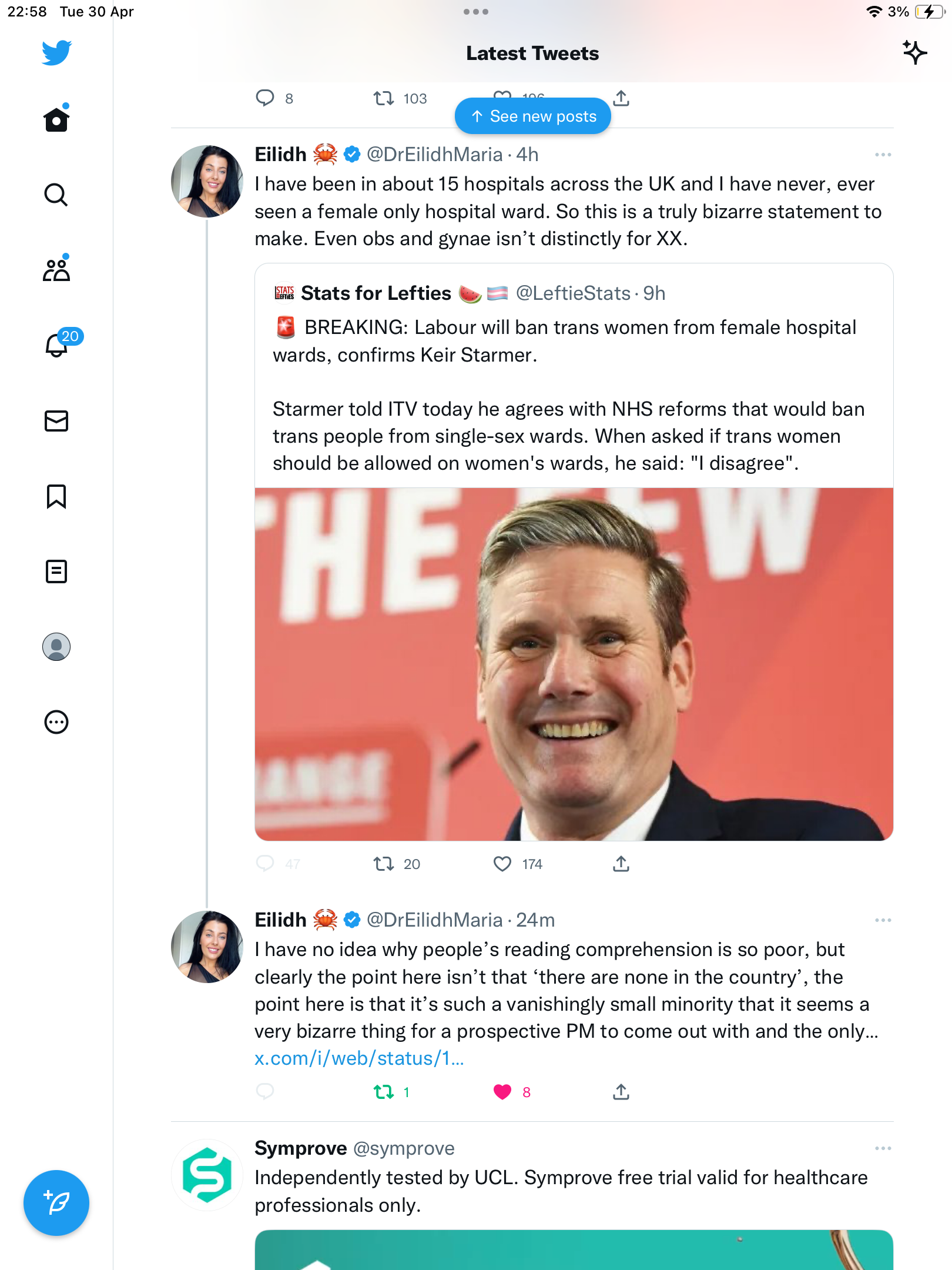Image resolution: width=952 pixels, height=1270 pixels.
Task: Expand the sidebar More circle menu
Action: [56, 722]
